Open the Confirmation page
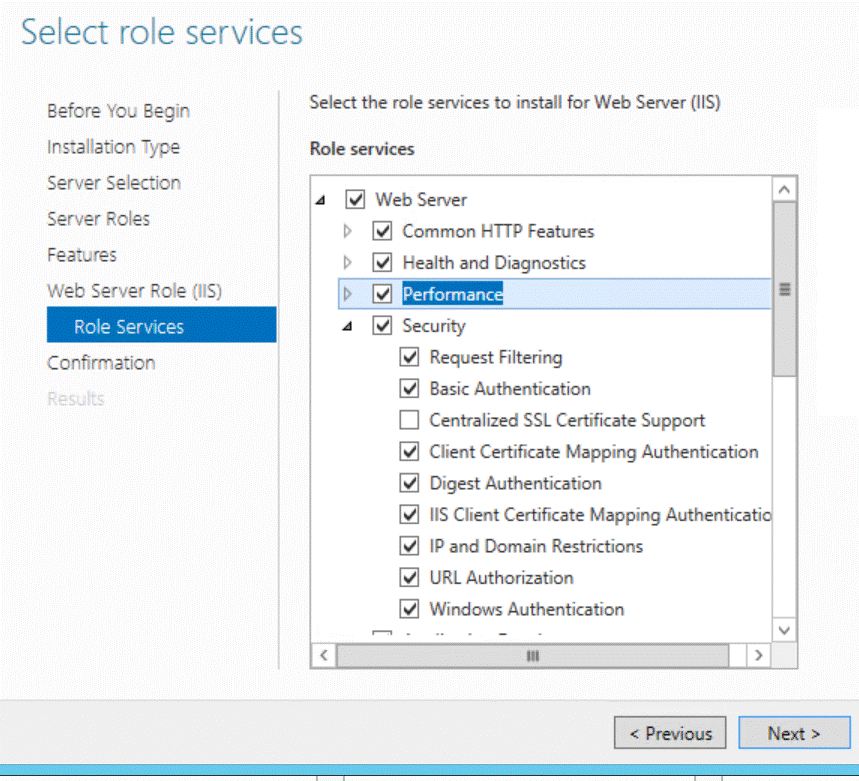Image resolution: width=859 pixels, height=781 pixels. coord(101,362)
